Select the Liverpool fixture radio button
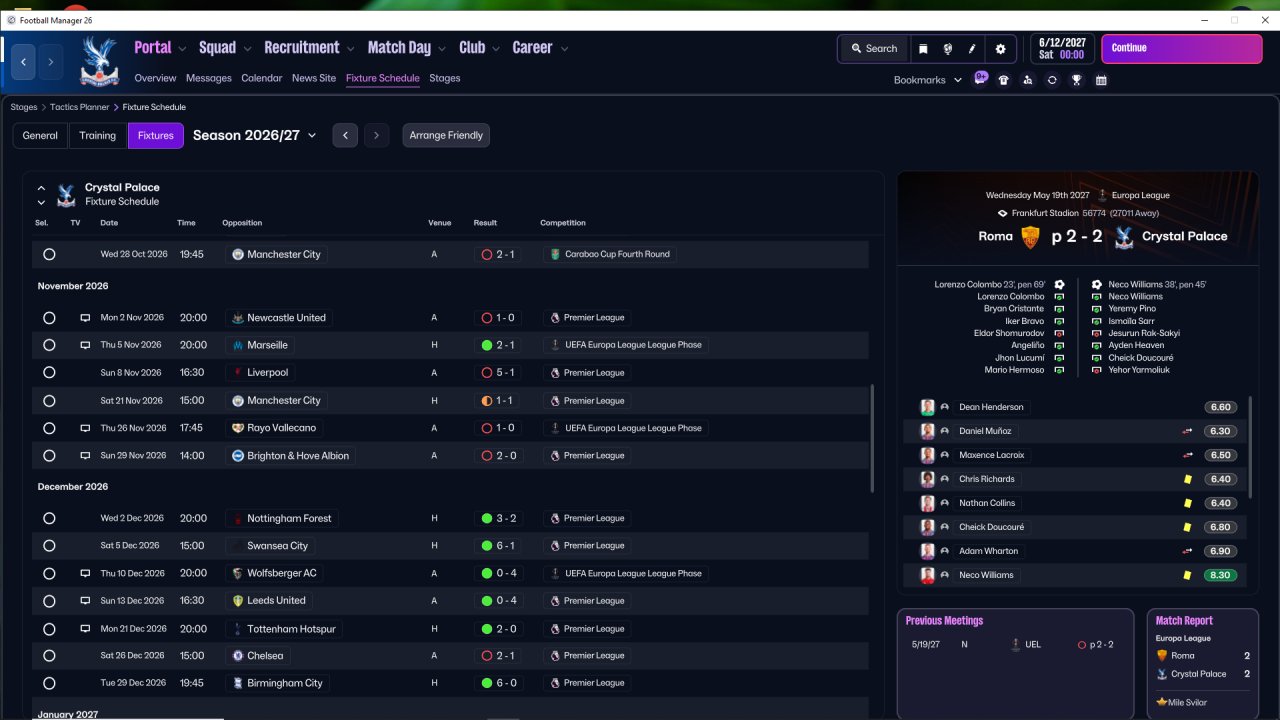This screenshot has width=1280, height=720. (x=49, y=373)
